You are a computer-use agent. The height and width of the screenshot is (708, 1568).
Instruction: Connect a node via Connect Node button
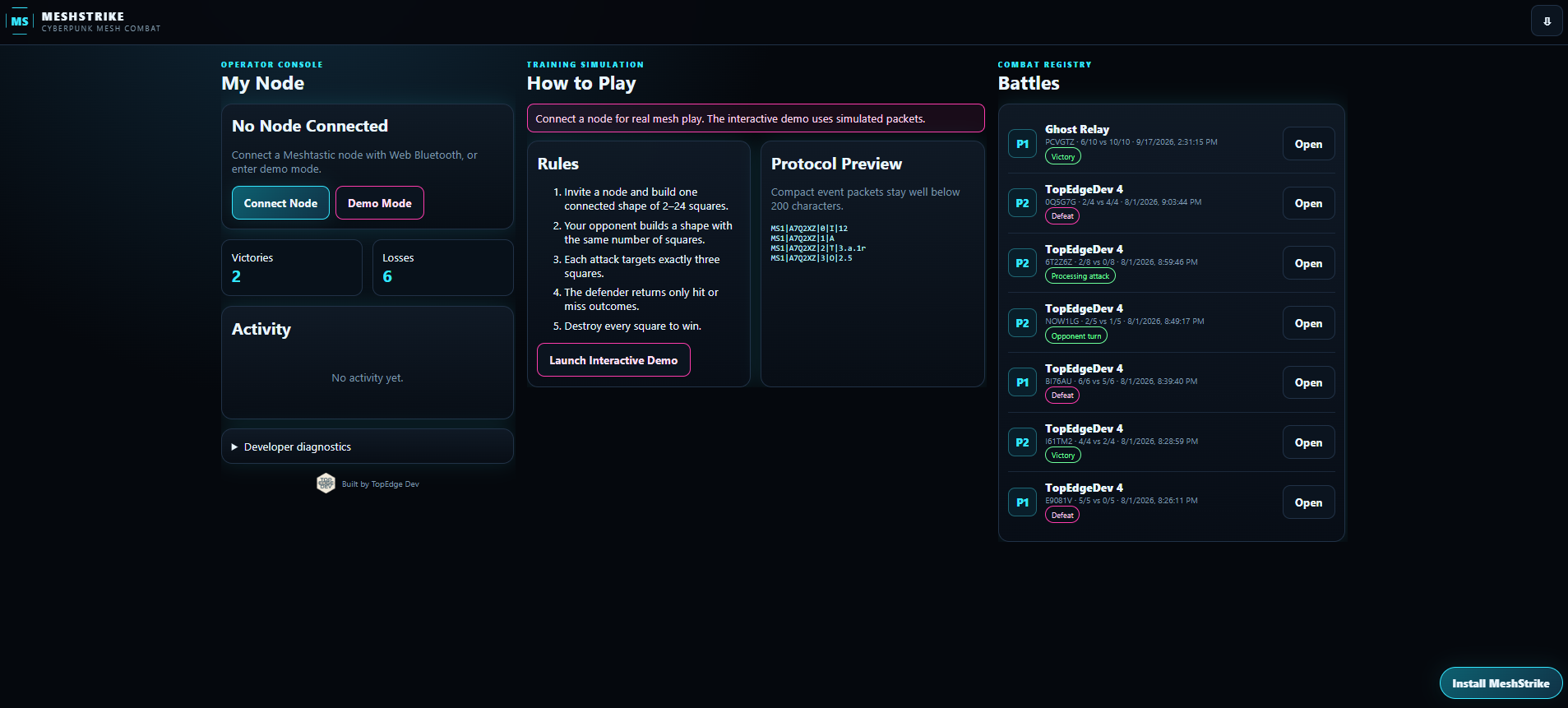coord(280,203)
